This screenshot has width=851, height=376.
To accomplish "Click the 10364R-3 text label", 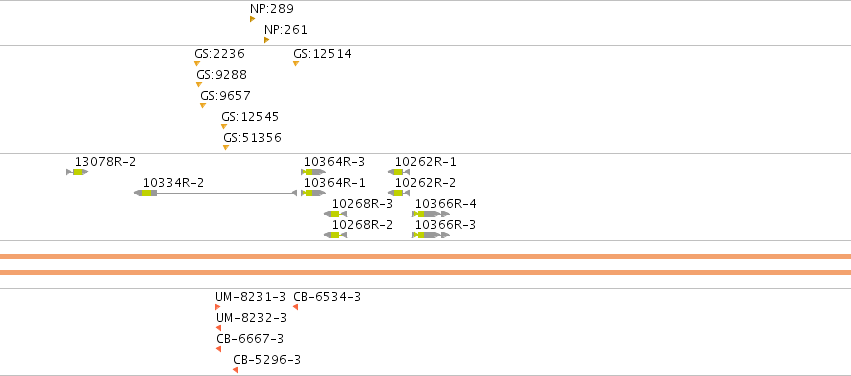I will tap(334, 162).
